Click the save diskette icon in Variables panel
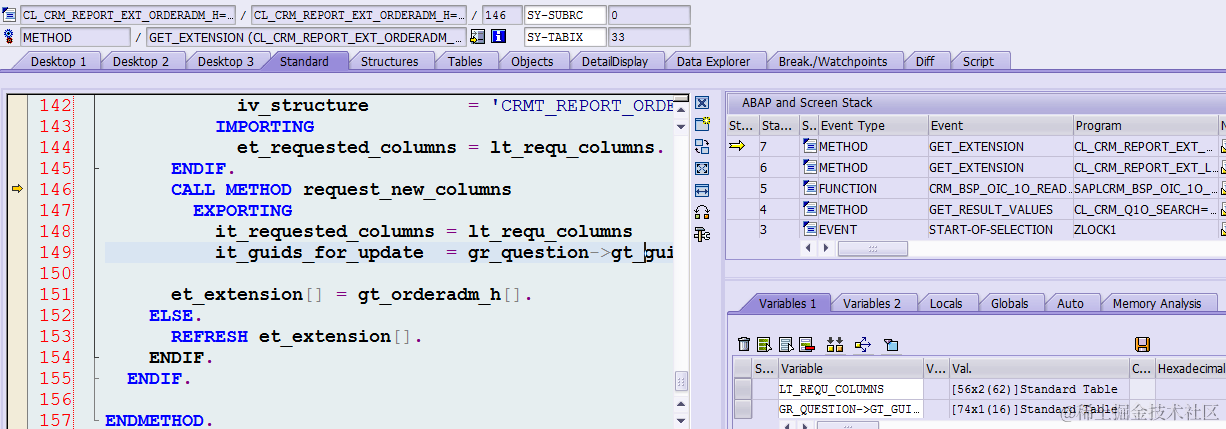This screenshot has width=1226, height=429. pos(1144,345)
